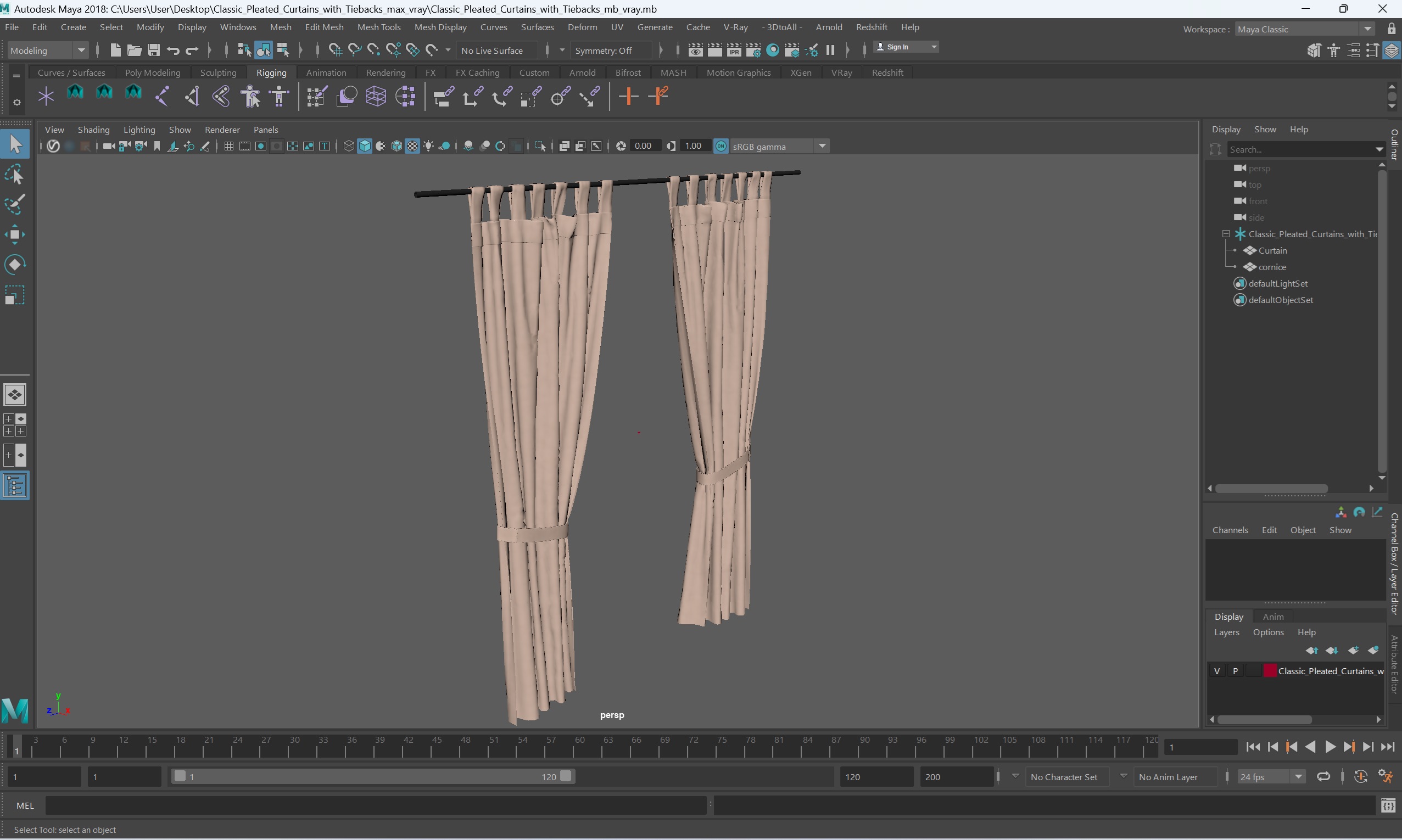Activate the Paint Selection tool
The image size is (1402, 840).
coord(15,204)
